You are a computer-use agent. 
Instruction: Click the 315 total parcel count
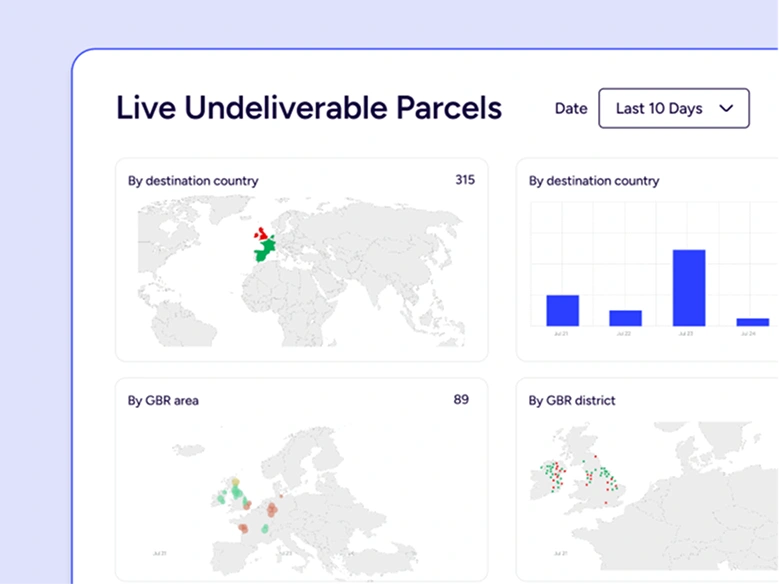pyautogui.click(x=464, y=180)
